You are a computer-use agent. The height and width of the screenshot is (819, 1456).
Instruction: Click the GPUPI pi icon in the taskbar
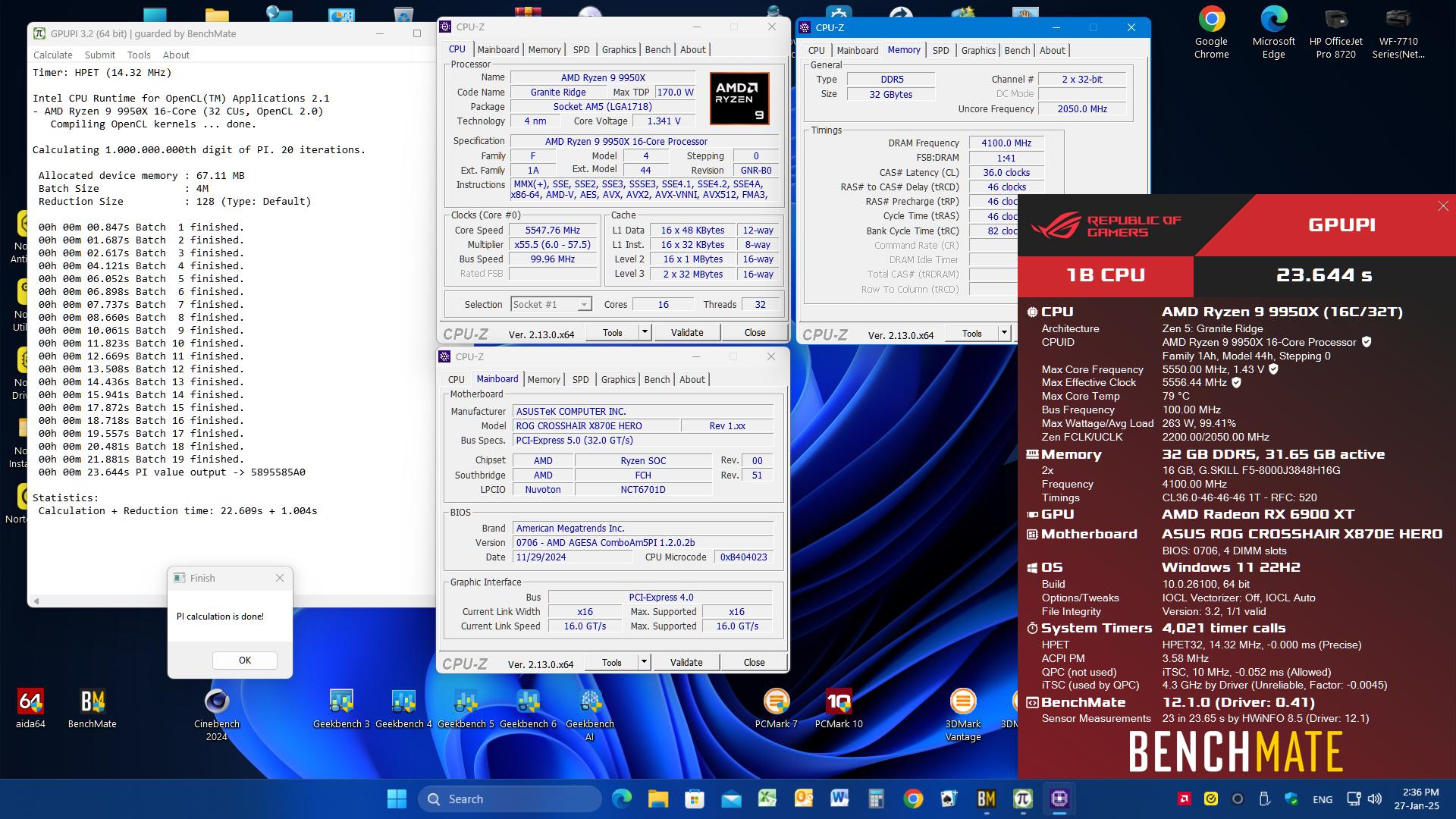click(1022, 799)
